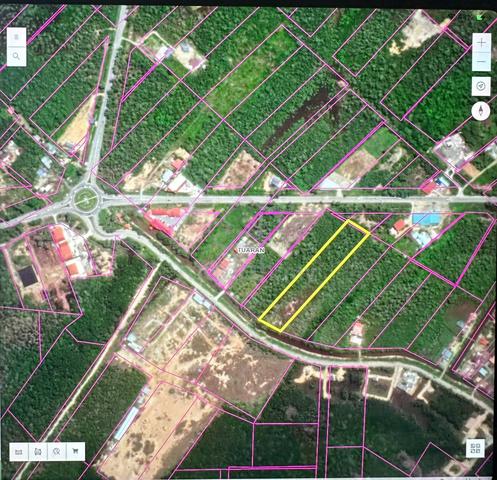Select the magnifier query tool in the bottom toolbar
The width and height of the screenshot is (497, 480).
coord(57,452)
